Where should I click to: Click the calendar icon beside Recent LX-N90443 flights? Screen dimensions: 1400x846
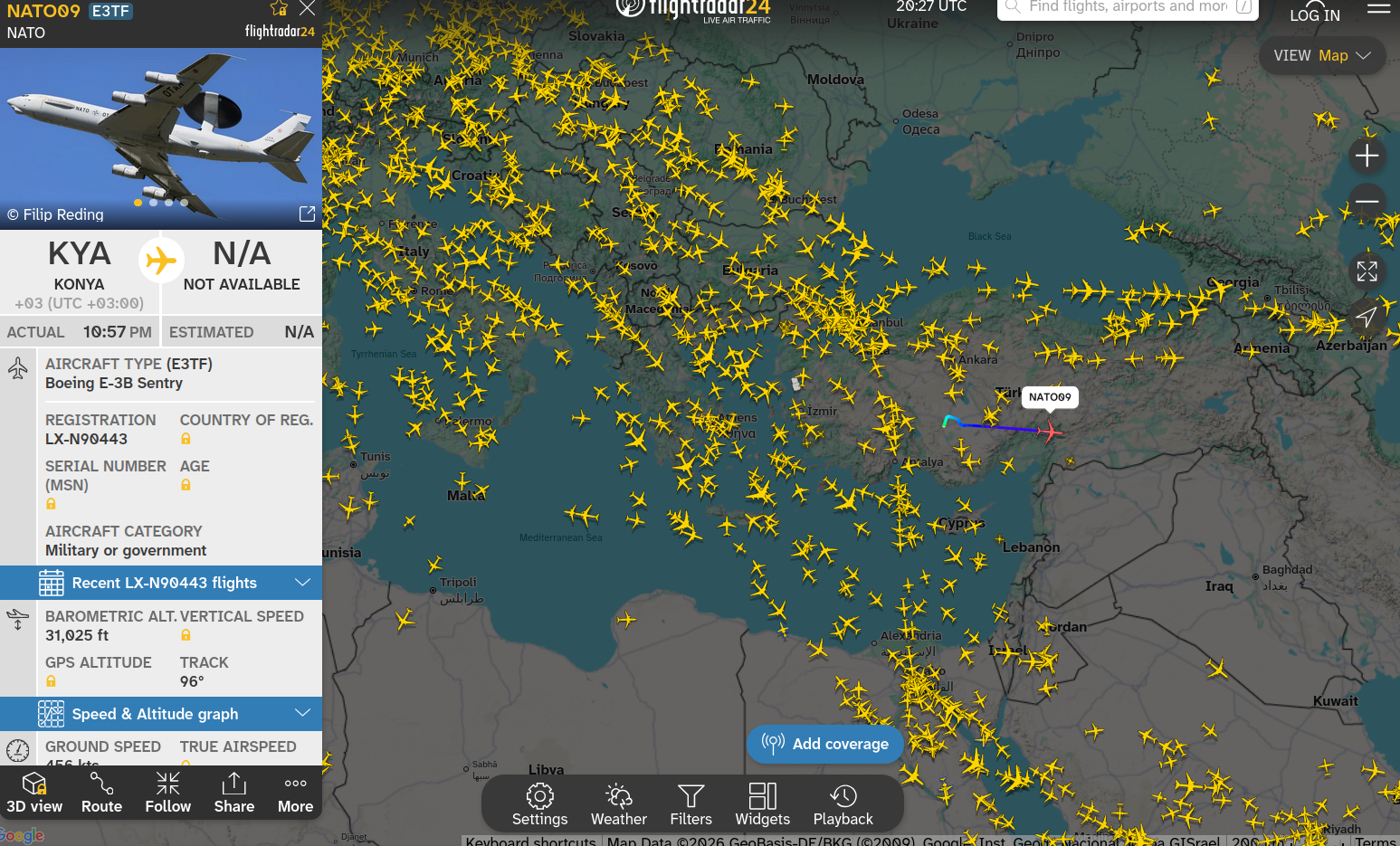point(52,583)
